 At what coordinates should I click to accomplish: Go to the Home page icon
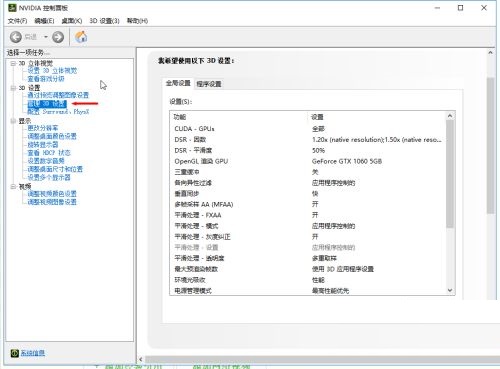[x=81, y=37]
